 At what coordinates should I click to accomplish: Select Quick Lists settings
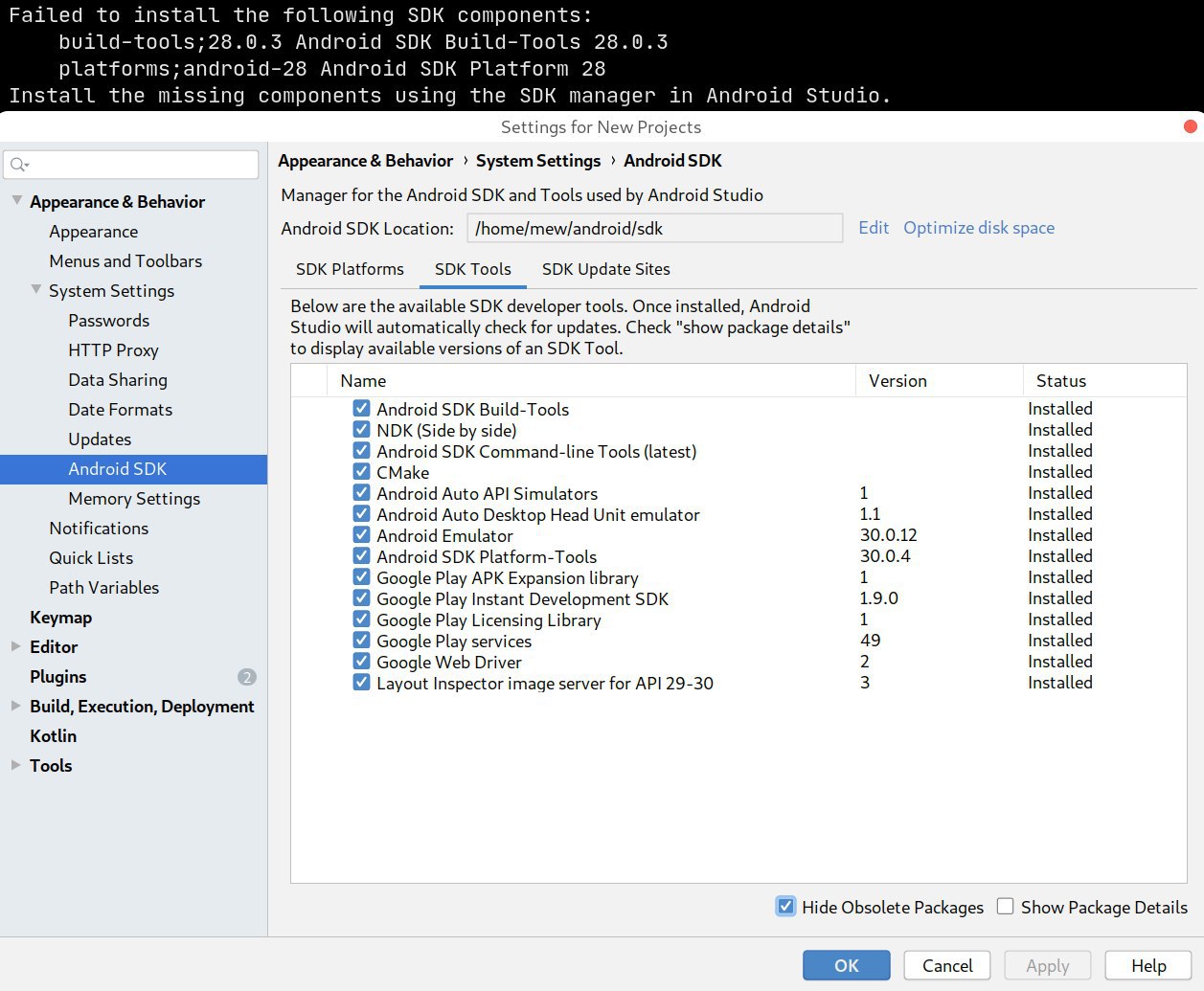coord(91,557)
